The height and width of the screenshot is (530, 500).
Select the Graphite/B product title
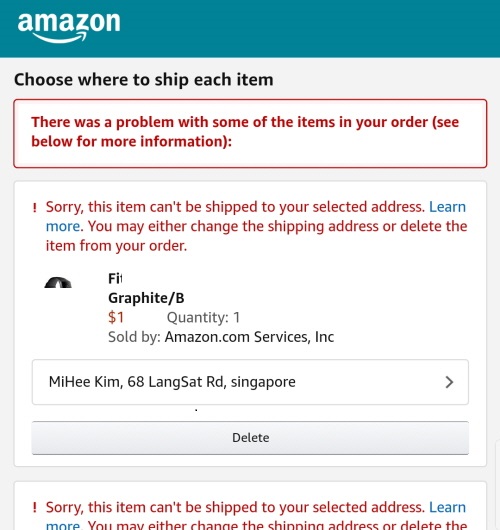(x=146, y=288)
